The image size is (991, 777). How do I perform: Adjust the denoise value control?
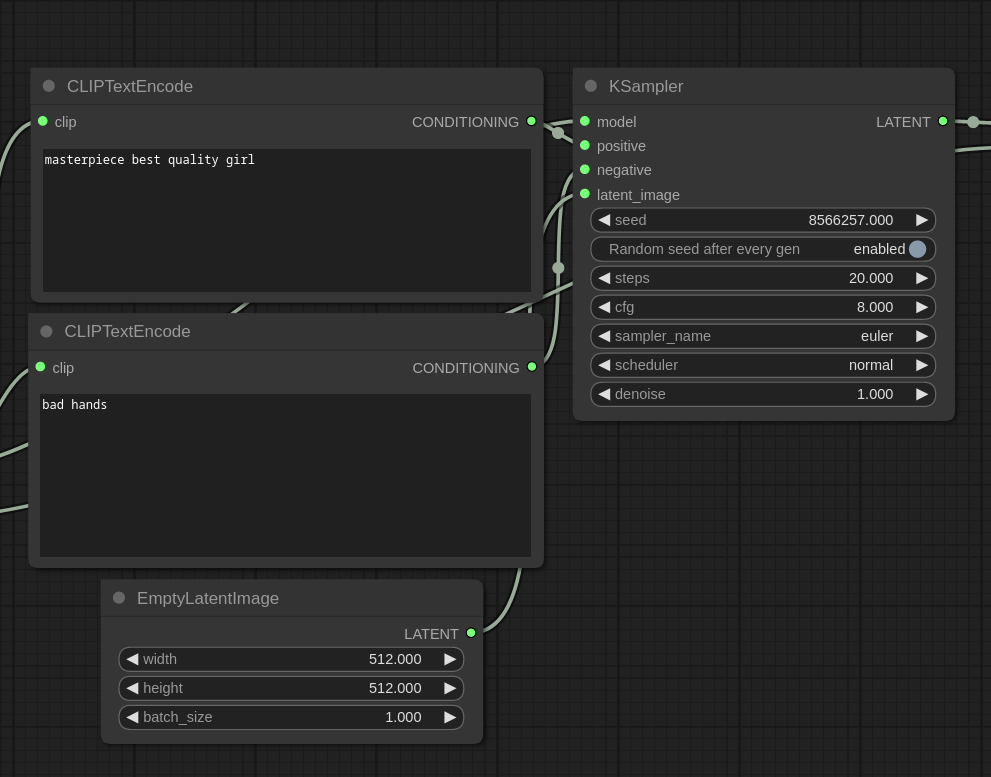coord(762,394)
